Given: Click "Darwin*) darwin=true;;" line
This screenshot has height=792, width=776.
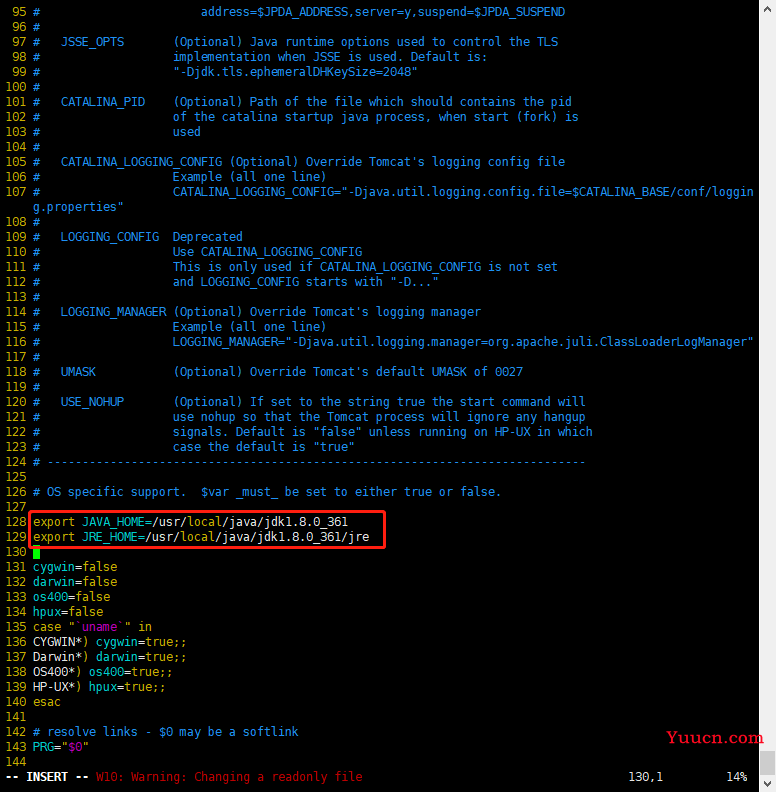Looking at the screenshot, I should 110,657.
